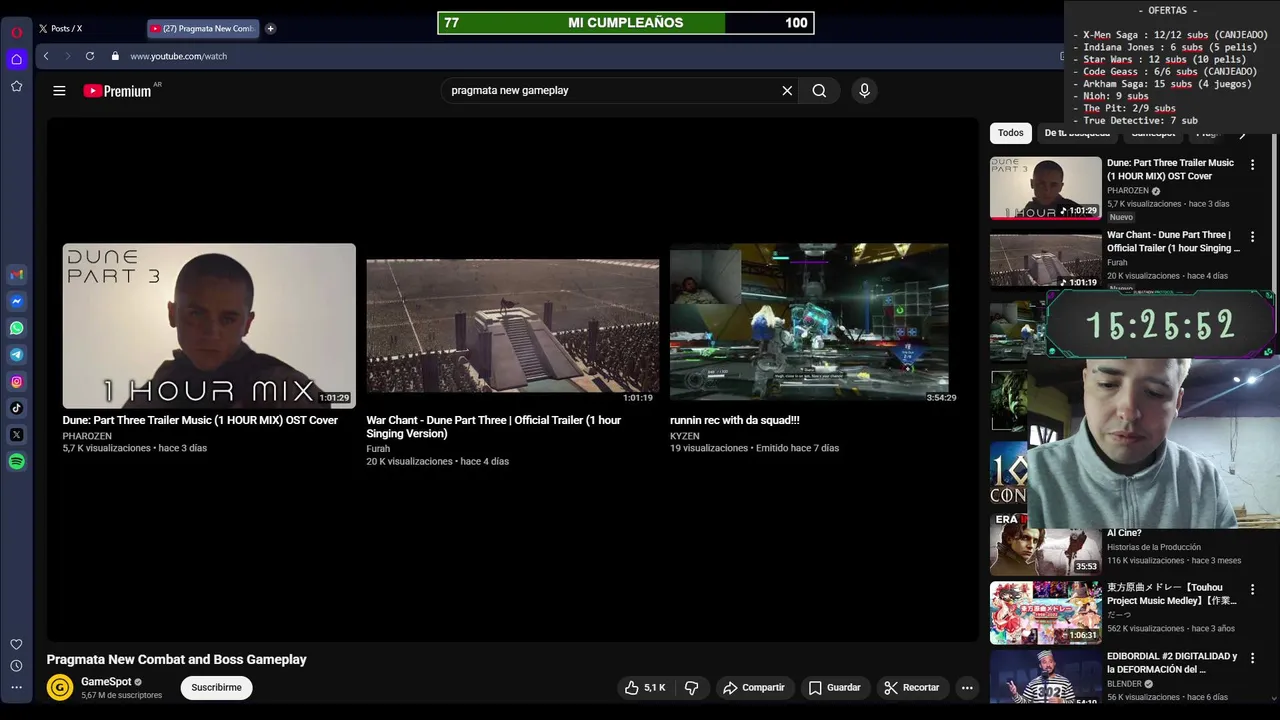Open options for Touhou Project Medley video
Screen dimensions: 1280x720
[x=1252, y=590]
